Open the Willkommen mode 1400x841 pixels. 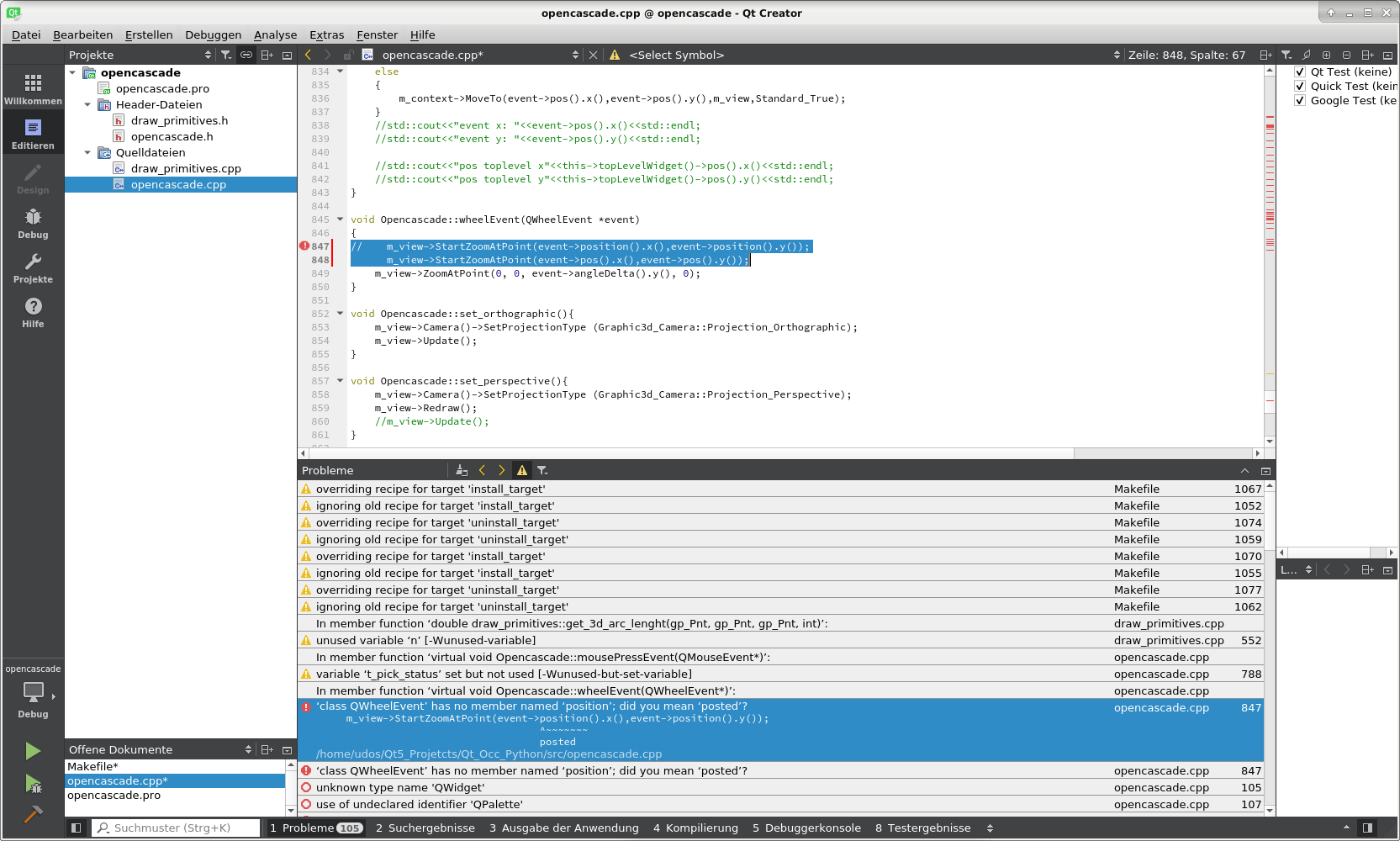pos(33,88)
